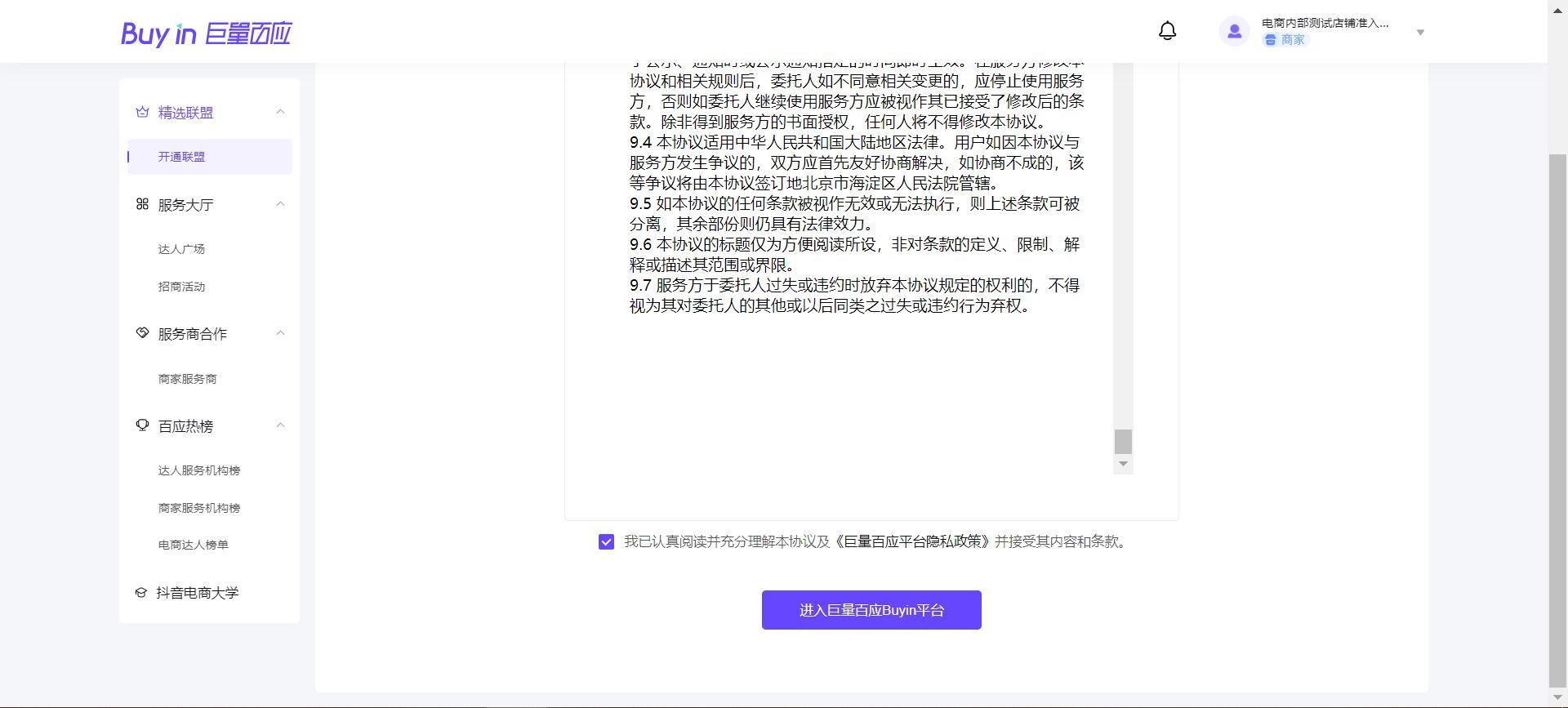
Task: Open 达人广场 menu item
Action: [x=181, y=249]
